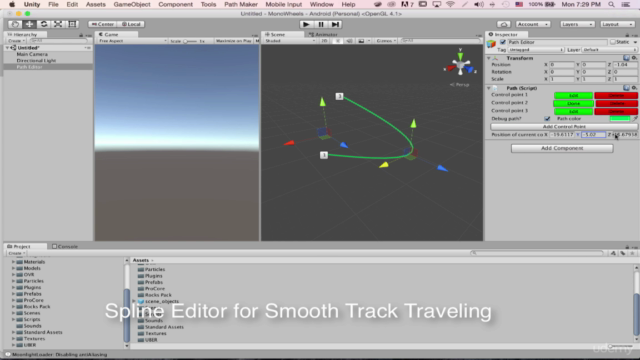This screenshot has height=360, width=640.
Task: Open Transform component help icon
Action: click(x=627, y=58)
